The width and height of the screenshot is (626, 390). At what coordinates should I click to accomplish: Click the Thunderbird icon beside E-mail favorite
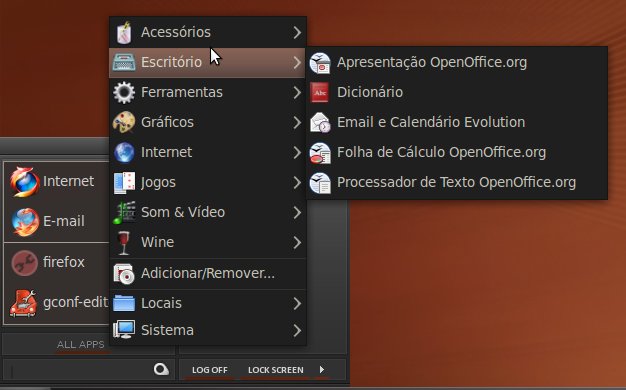tap(25, 222)
